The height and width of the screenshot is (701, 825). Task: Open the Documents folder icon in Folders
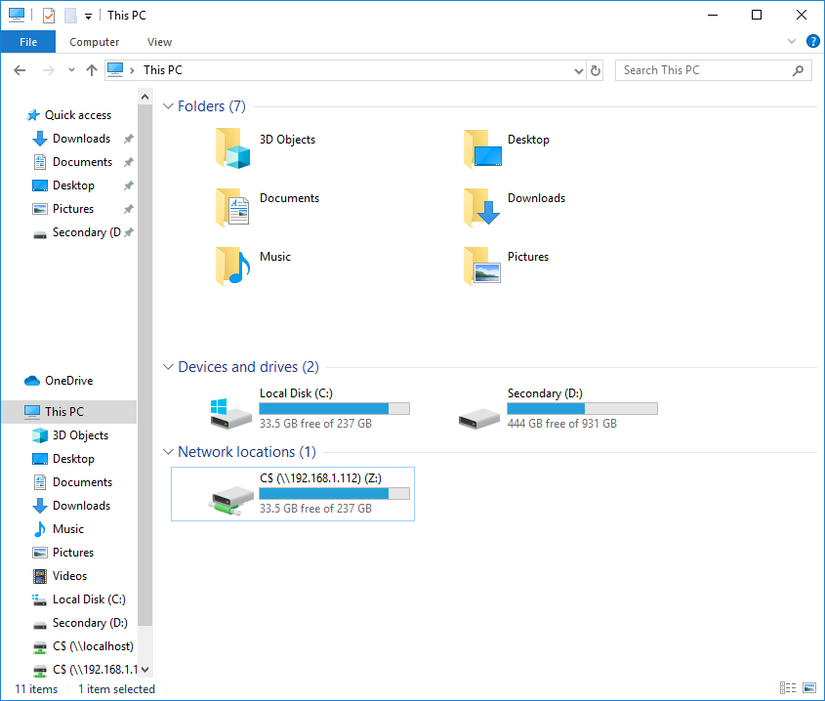[233, 207]
